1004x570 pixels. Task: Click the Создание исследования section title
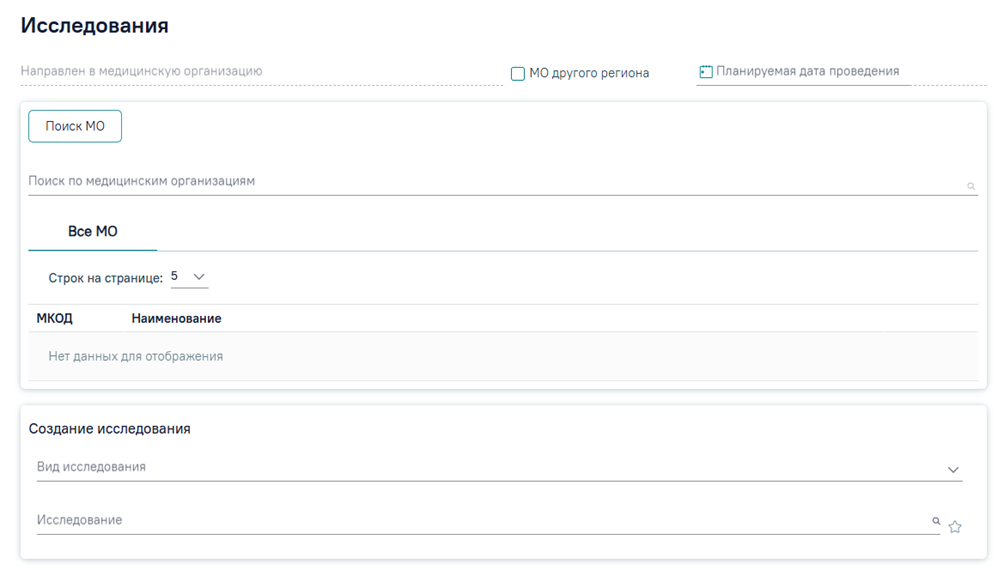[x=109, y=429]
